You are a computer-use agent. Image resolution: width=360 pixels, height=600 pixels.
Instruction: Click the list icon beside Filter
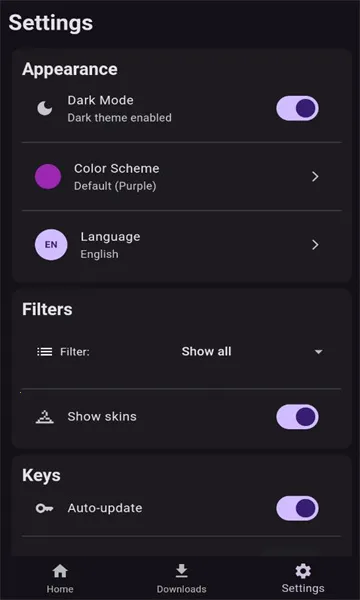(x=45, y=352)
